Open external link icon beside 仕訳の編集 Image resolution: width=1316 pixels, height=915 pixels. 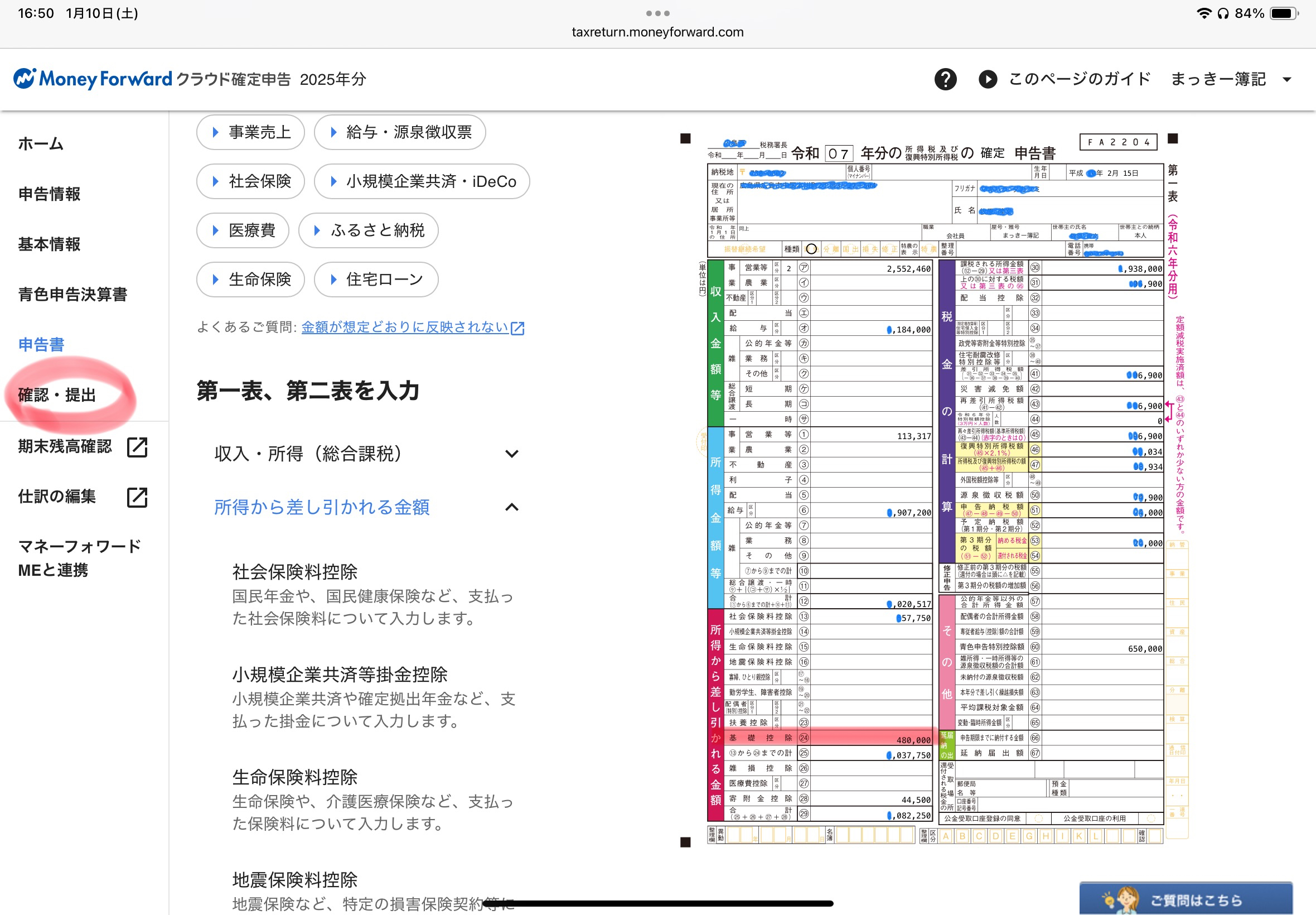[x=137, y=497]
